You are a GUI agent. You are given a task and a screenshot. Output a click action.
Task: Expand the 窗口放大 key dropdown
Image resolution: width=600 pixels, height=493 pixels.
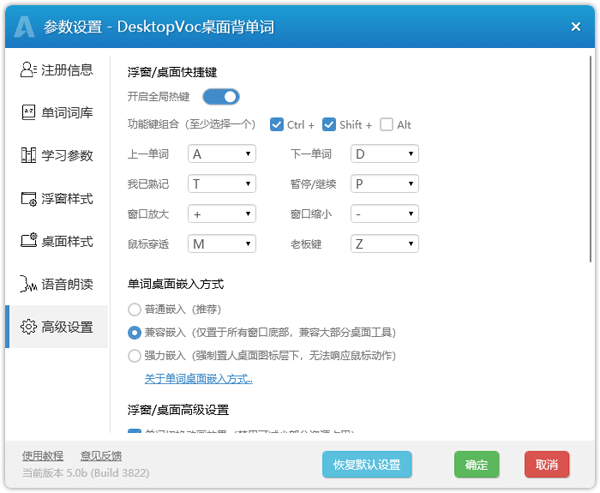(222, 214)
